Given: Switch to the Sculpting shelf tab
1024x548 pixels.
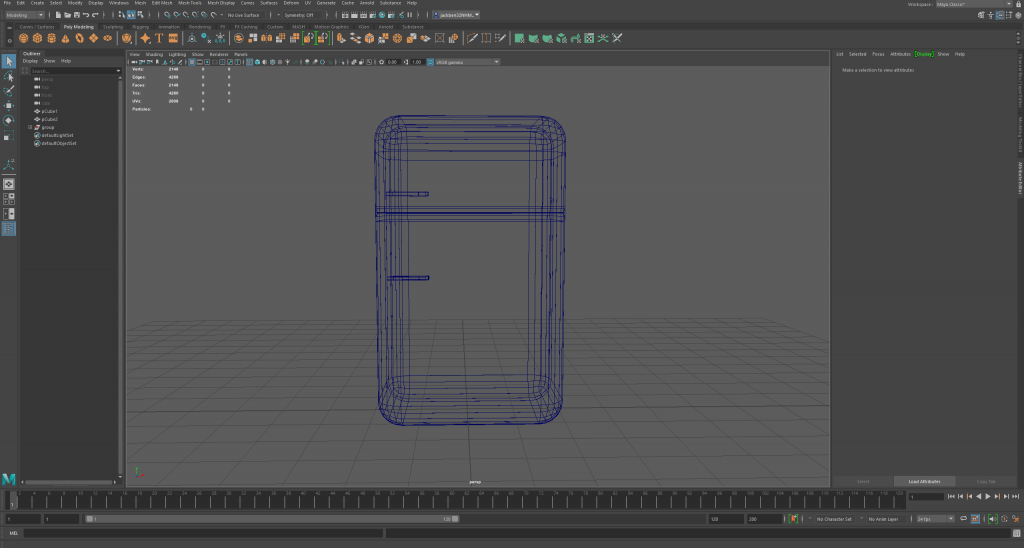Looking at the screenshot, I should (x=112, y=27).
